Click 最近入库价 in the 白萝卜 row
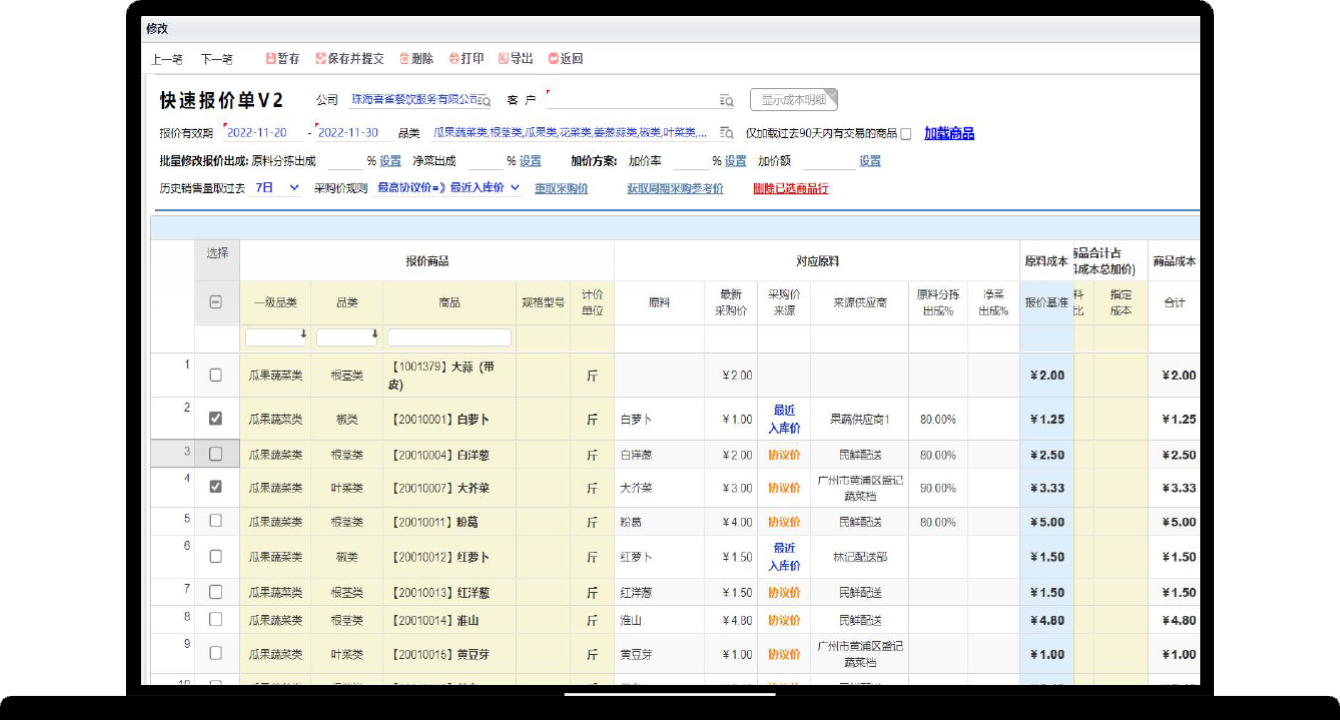This screenshot has width=1340, height=720. 784,419
